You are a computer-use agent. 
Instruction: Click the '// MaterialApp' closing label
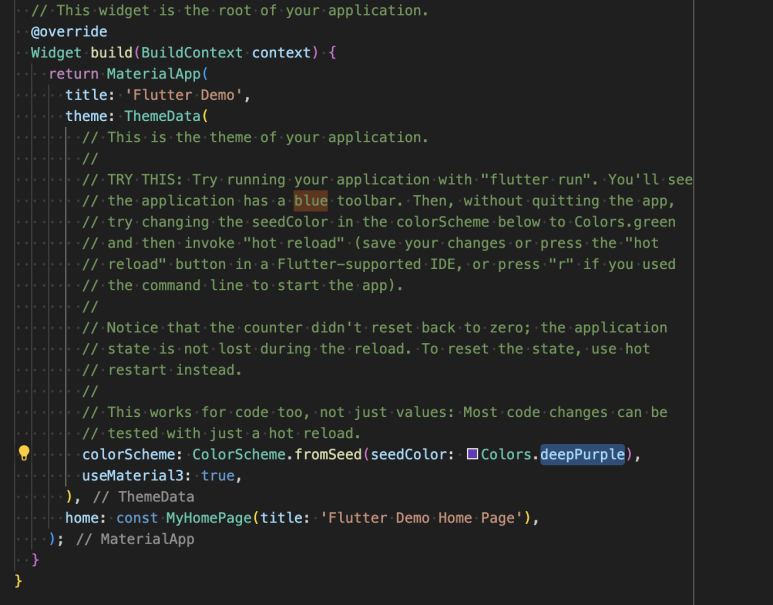[135, 539]
